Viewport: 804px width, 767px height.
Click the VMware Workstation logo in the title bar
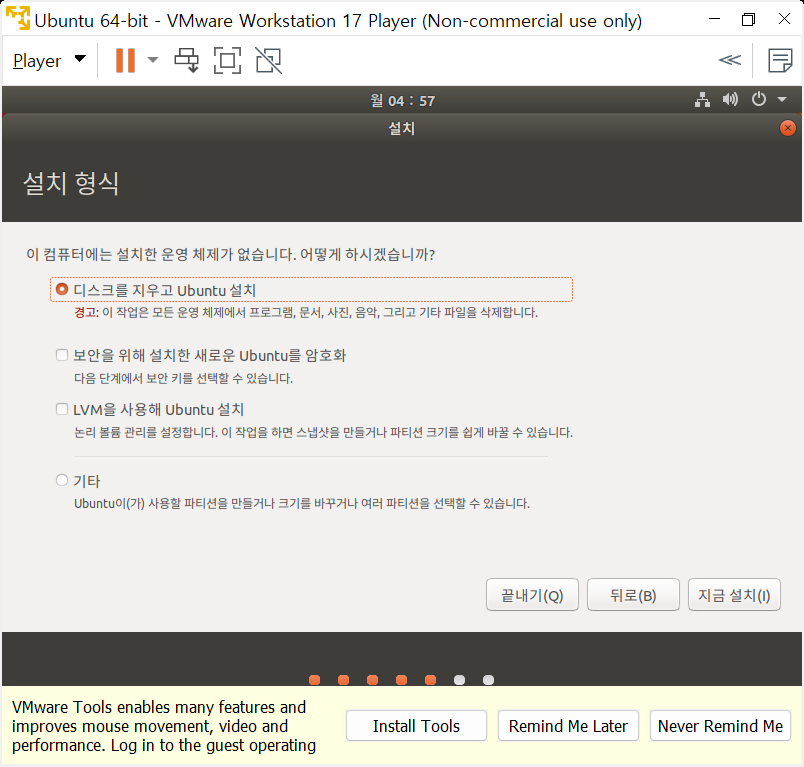pyautogui.click(x=18, y=19)
